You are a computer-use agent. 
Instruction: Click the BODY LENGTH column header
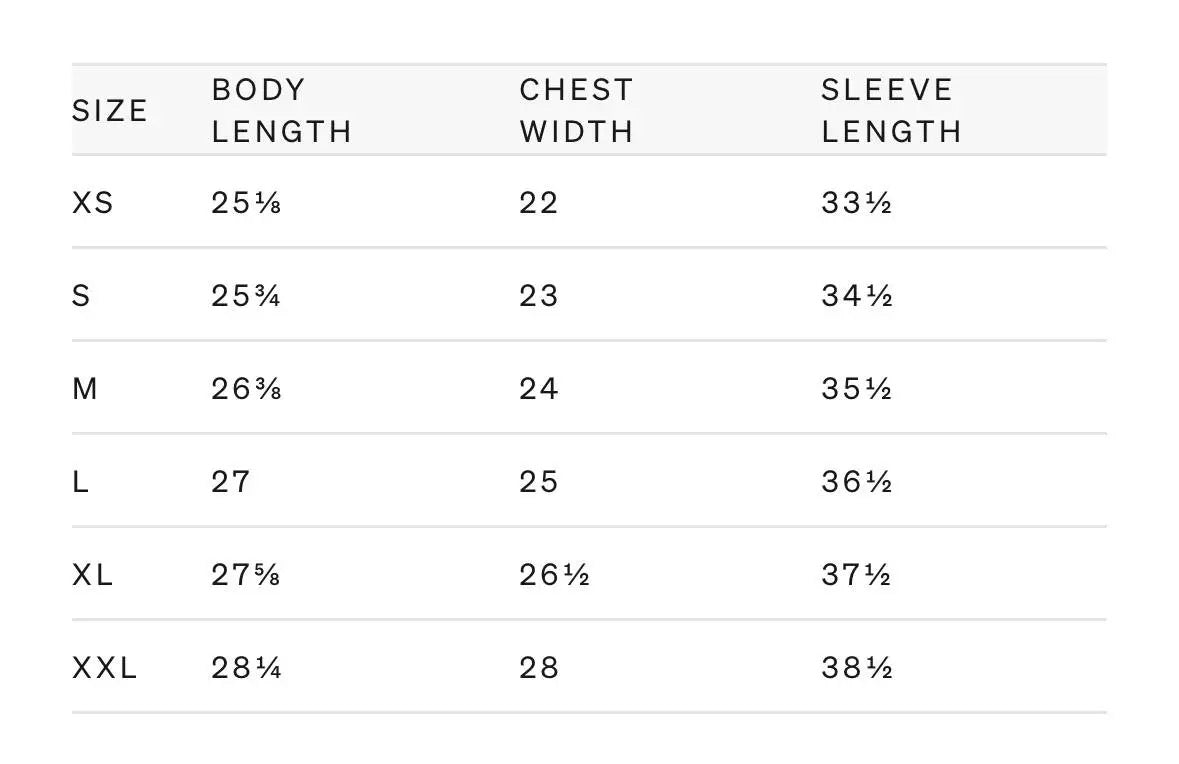click(282, 111)
